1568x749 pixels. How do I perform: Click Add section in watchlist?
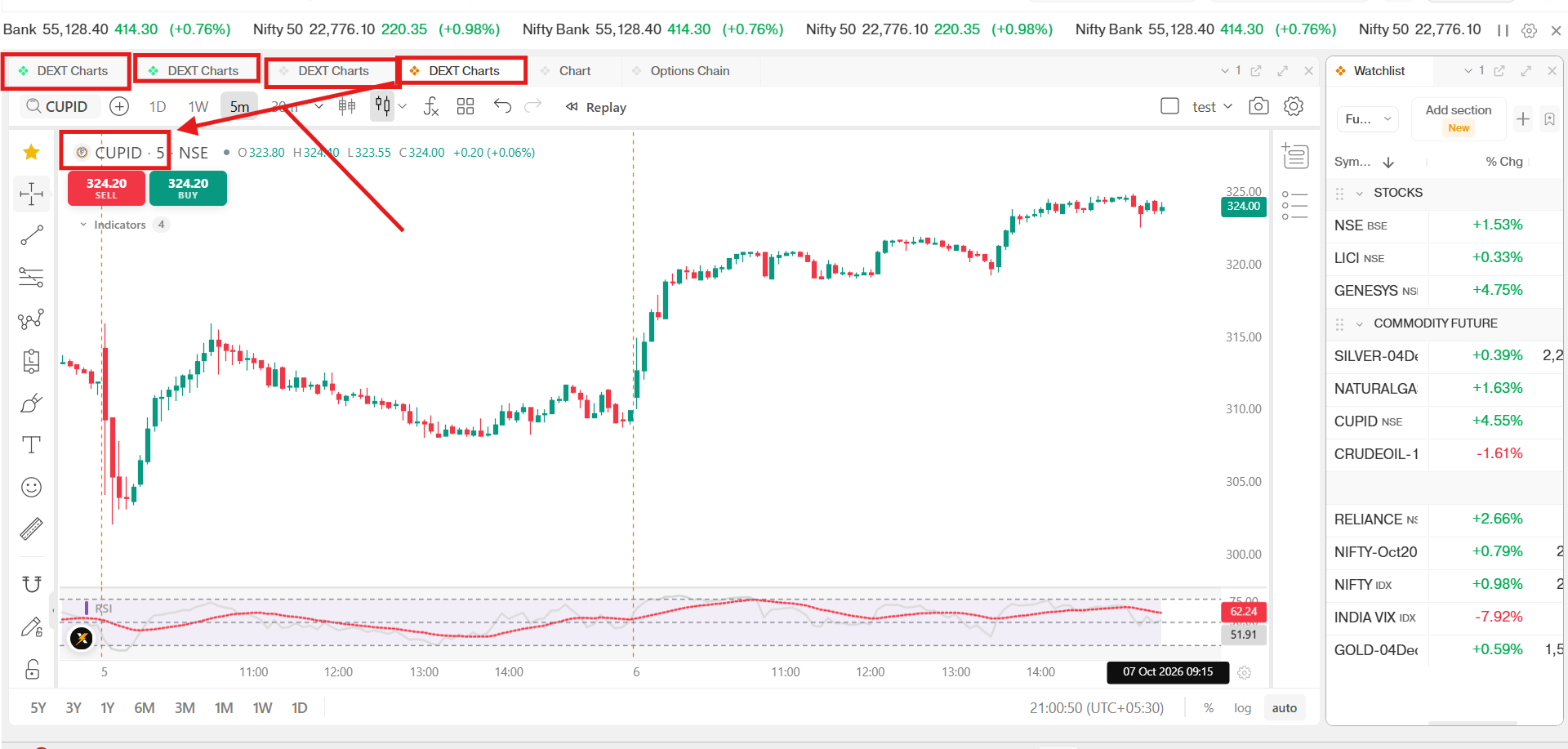pos(1459,118)
